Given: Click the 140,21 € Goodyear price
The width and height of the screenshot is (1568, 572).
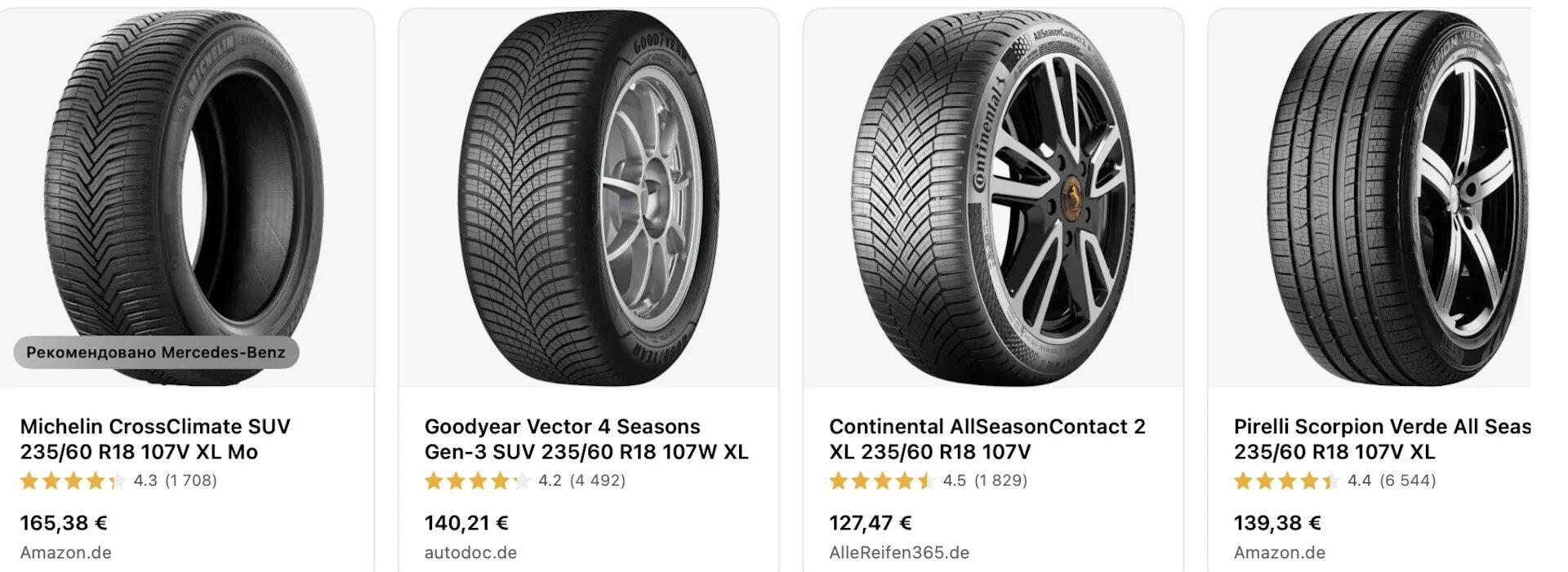Looking at the screenshot, I should pos(466,523).
